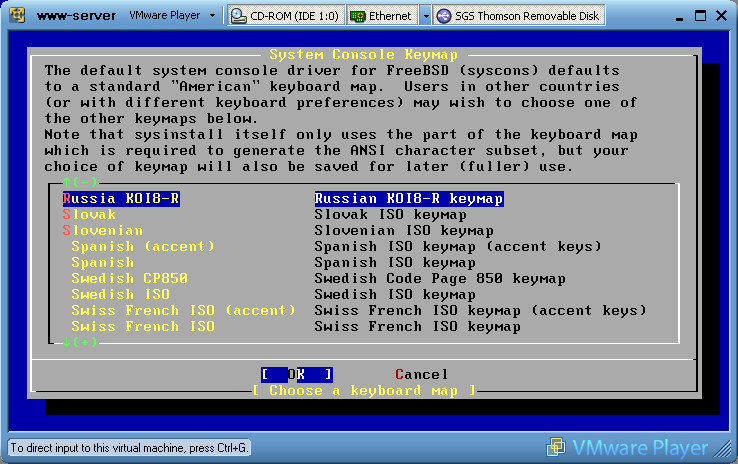The width and height of the screenshot is (738, 464).
Task: Select the Russia KOI8-R keymap entry
Action: point(121,199)
